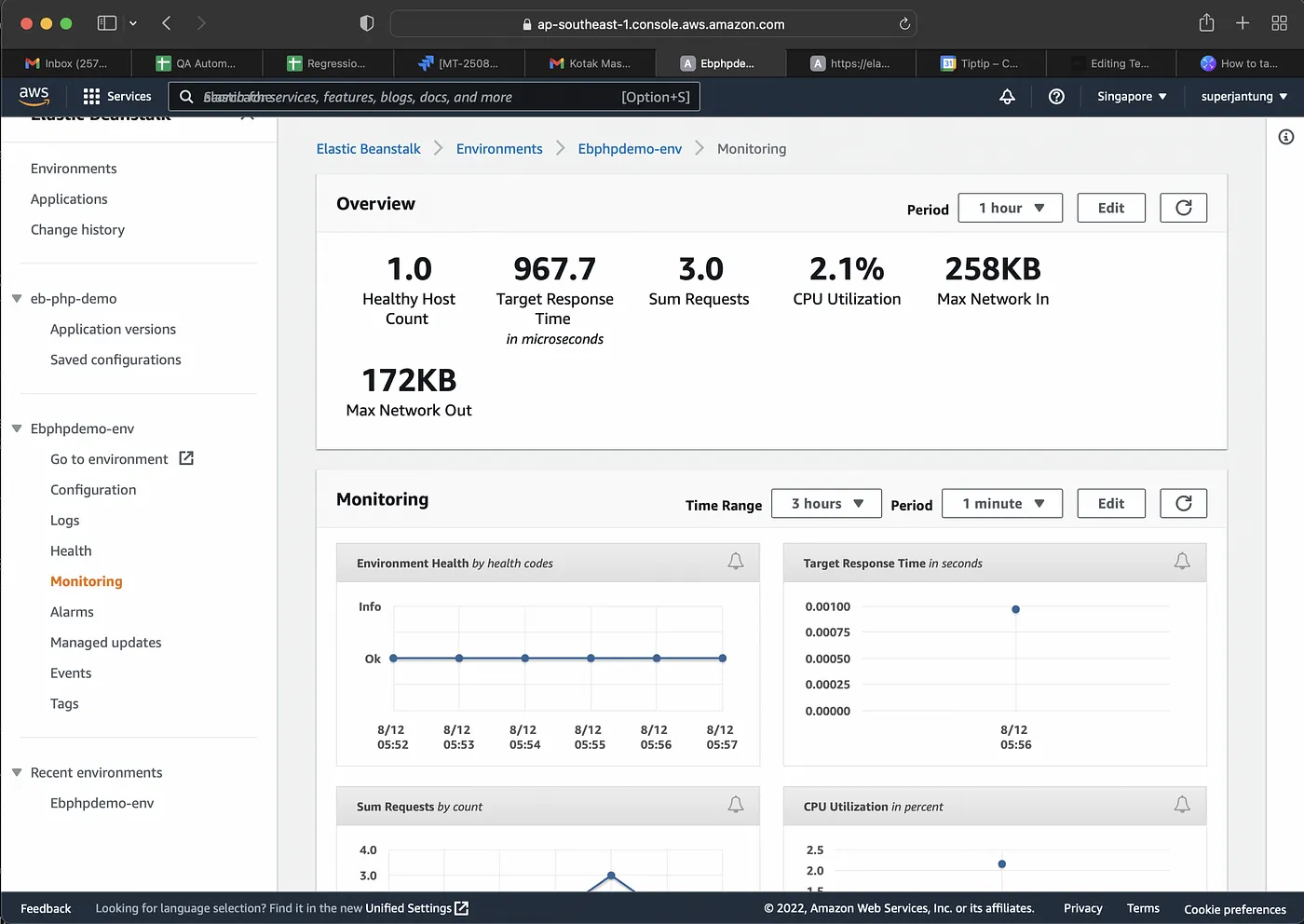Screen dimensions: 1304x924
Task: Click the AWS logo home icon
Action: tap(34, 95)
